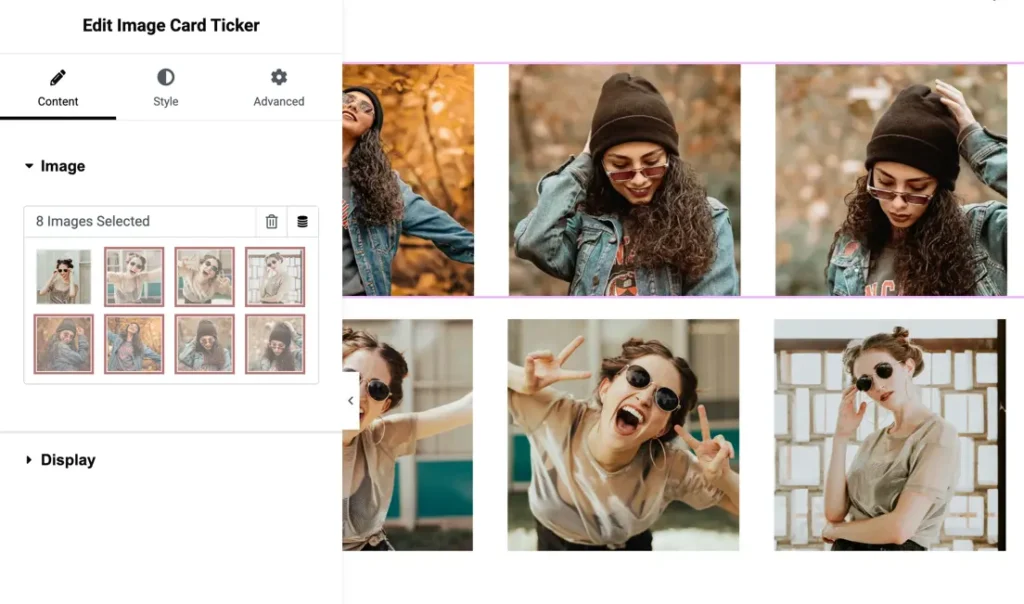Viewport: 1024px width, 604px height.
Task: Collapse the editor panel with the arrow handle
Action: [351, 401]
